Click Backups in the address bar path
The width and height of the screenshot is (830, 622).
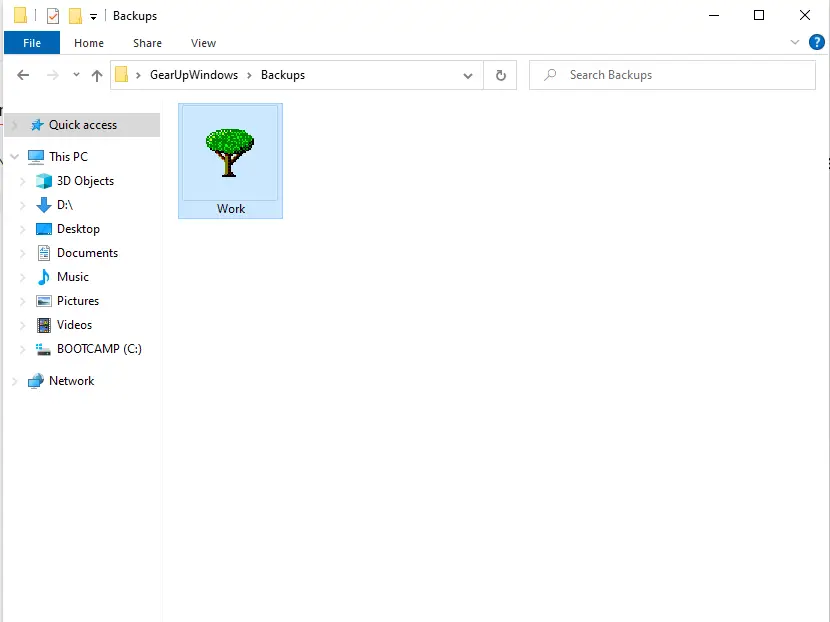click(283, 75)
